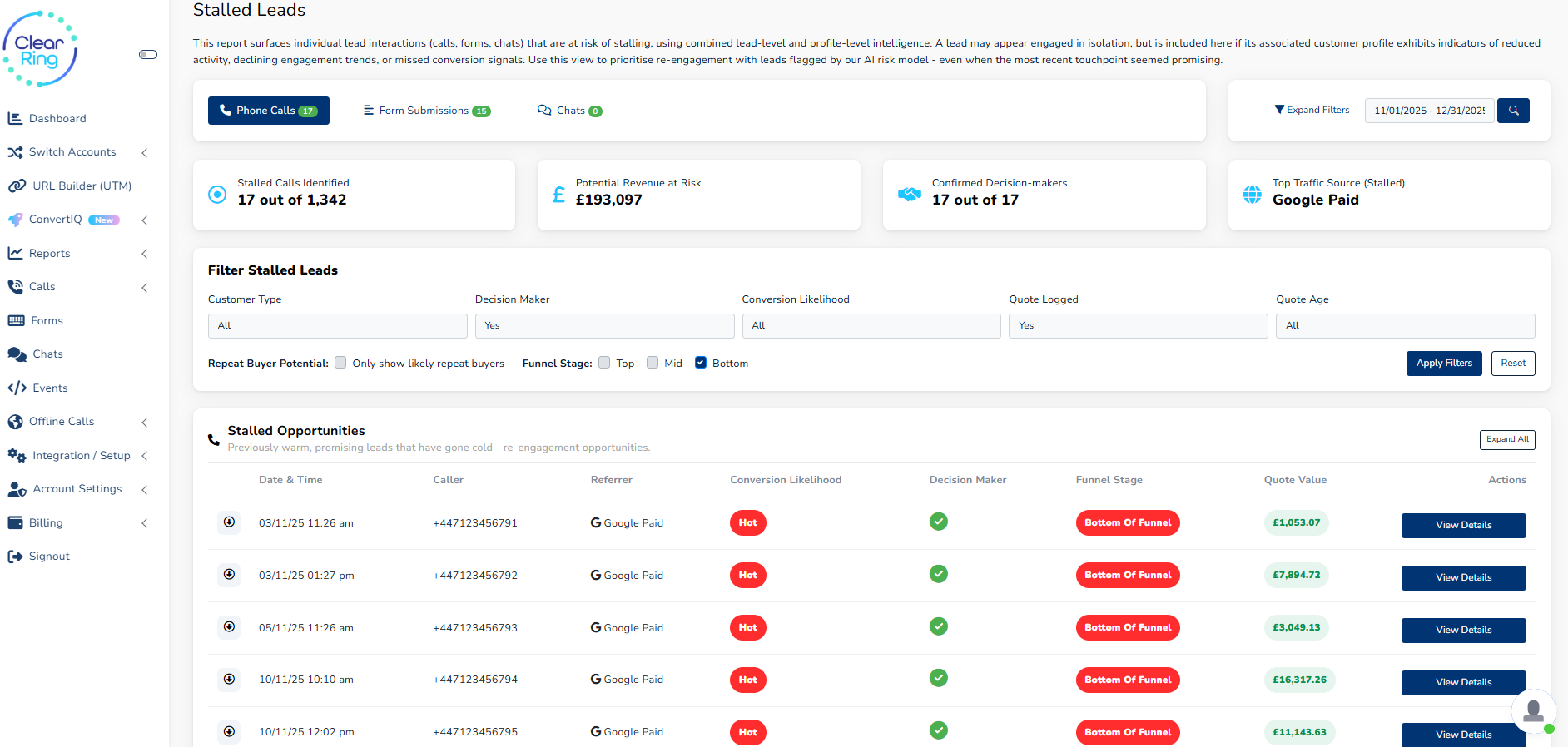
Task: Switch to the Chats tab
Action: (570, 111)
